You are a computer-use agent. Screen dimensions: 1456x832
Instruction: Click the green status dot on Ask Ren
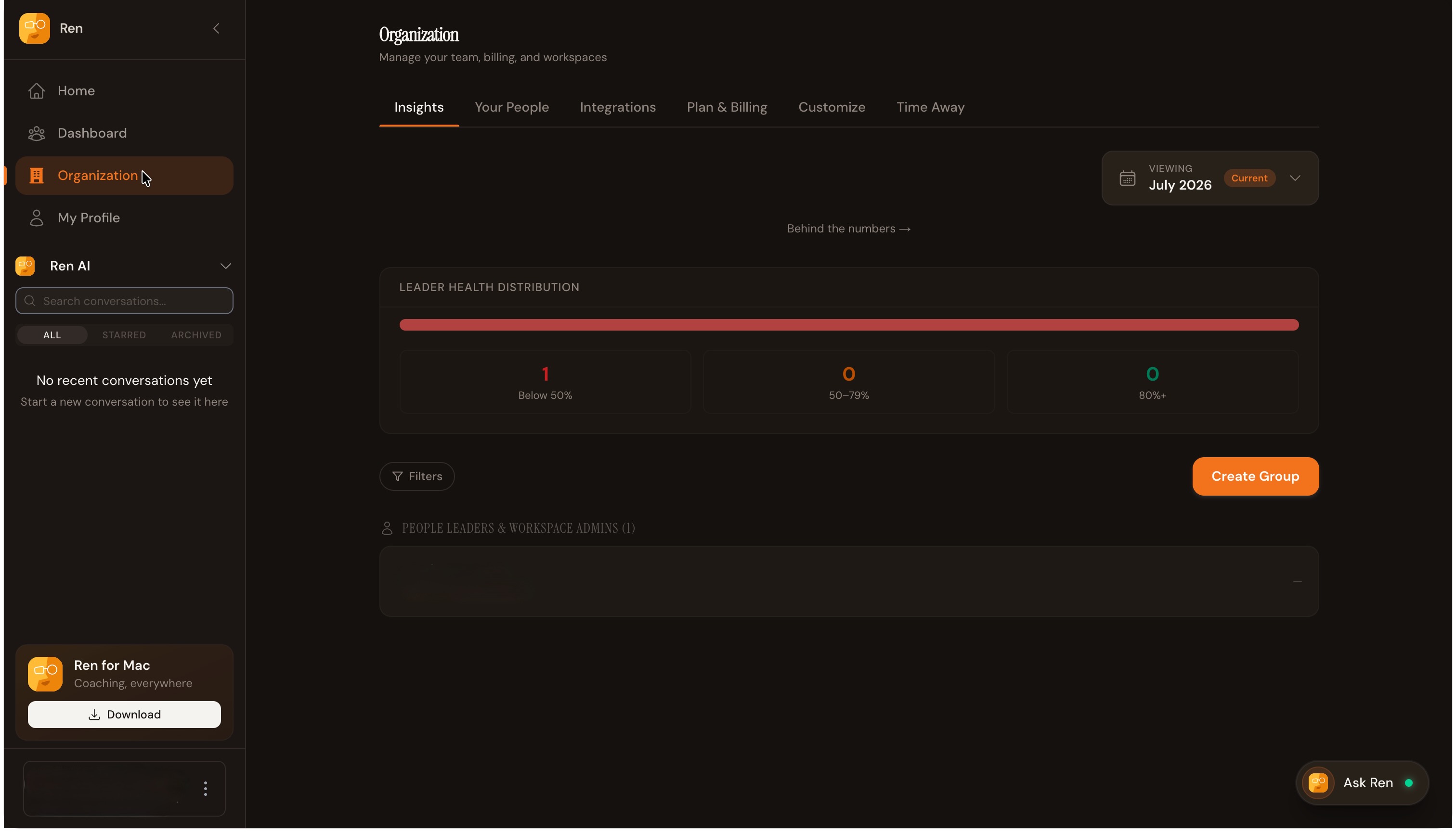(x=1409, y=783)
